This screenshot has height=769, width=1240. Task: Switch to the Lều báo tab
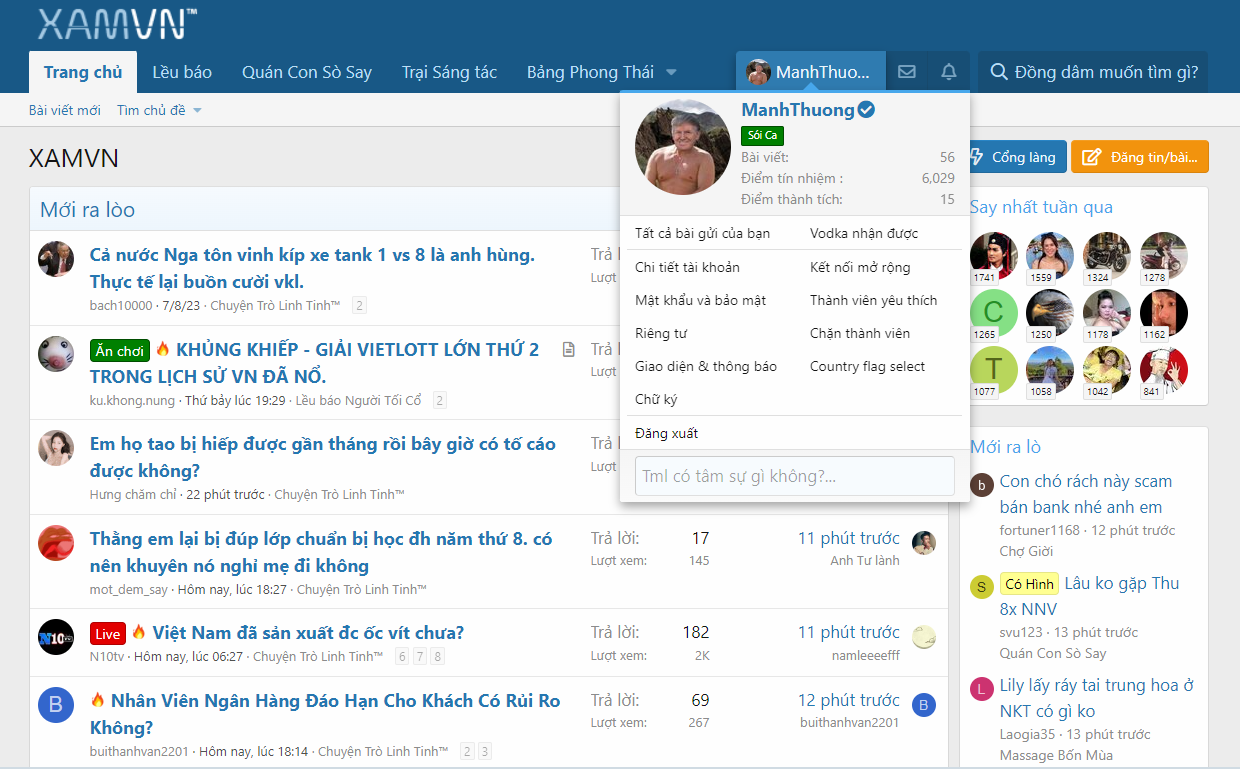[182, 72]
